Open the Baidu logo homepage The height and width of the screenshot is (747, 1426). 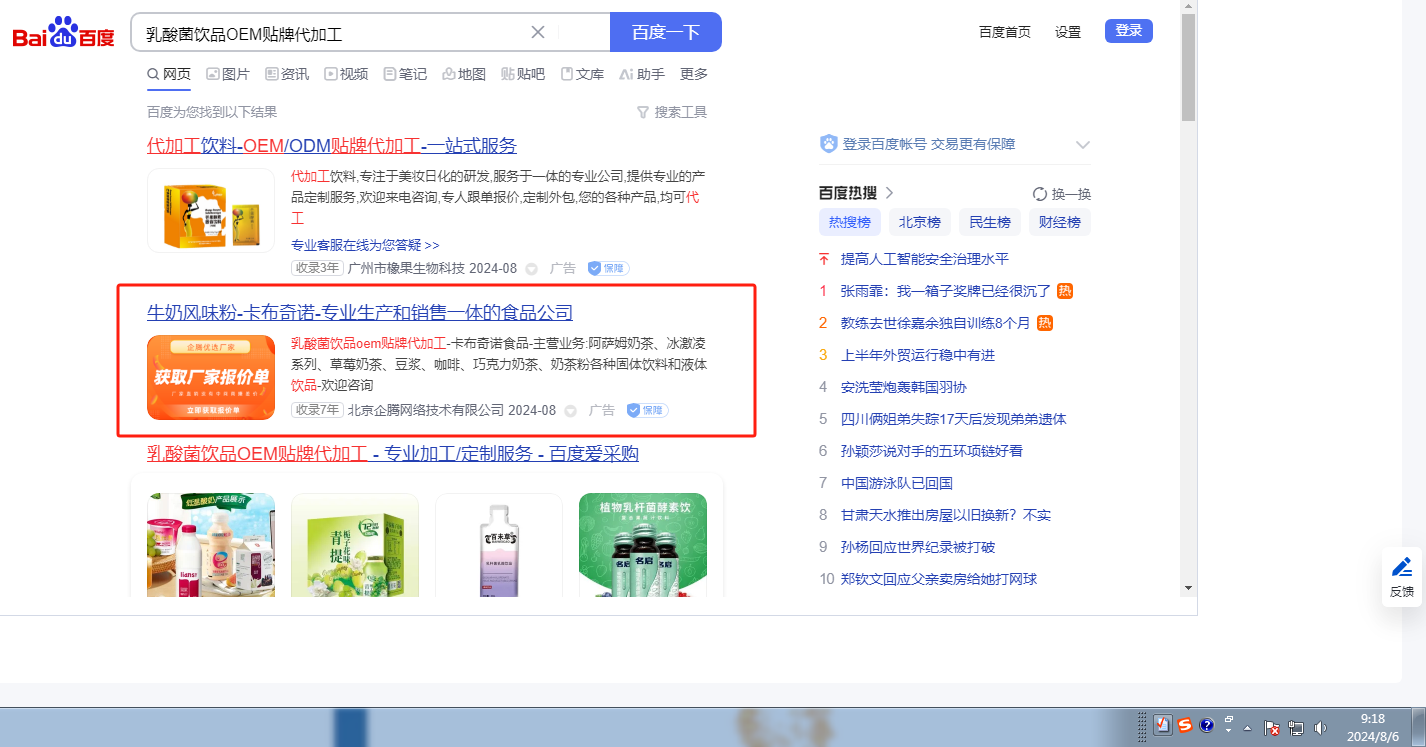63,33
